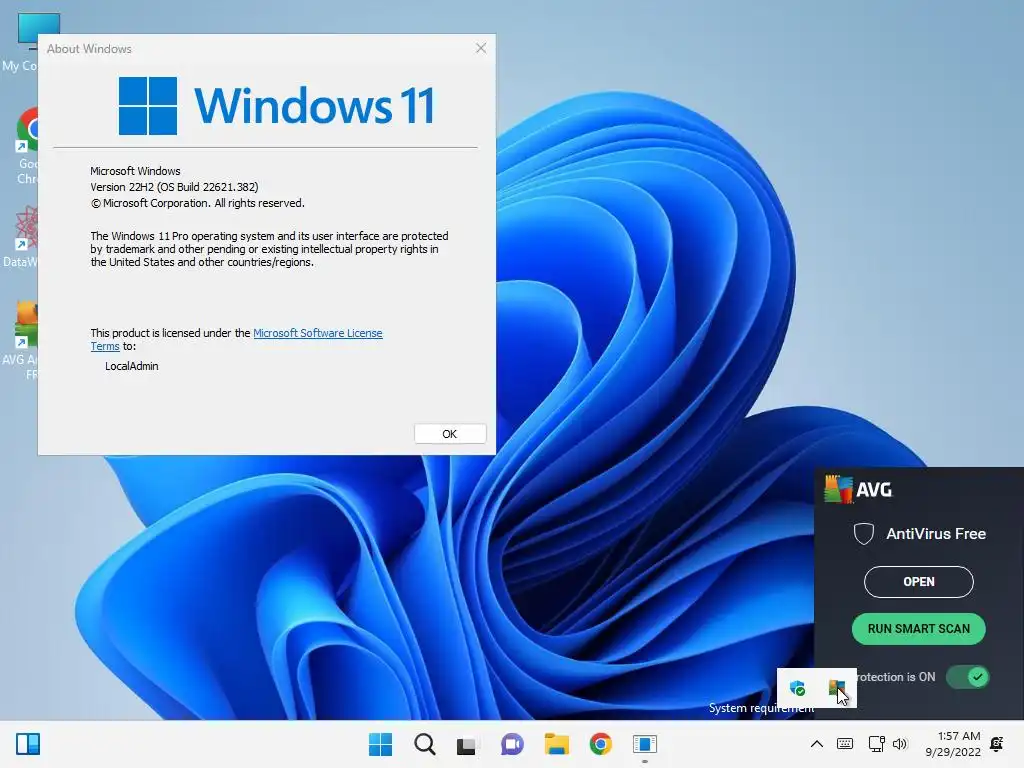1024x768 pixels.
Task: Select the running winver app in taskbar
Action: 645,744
